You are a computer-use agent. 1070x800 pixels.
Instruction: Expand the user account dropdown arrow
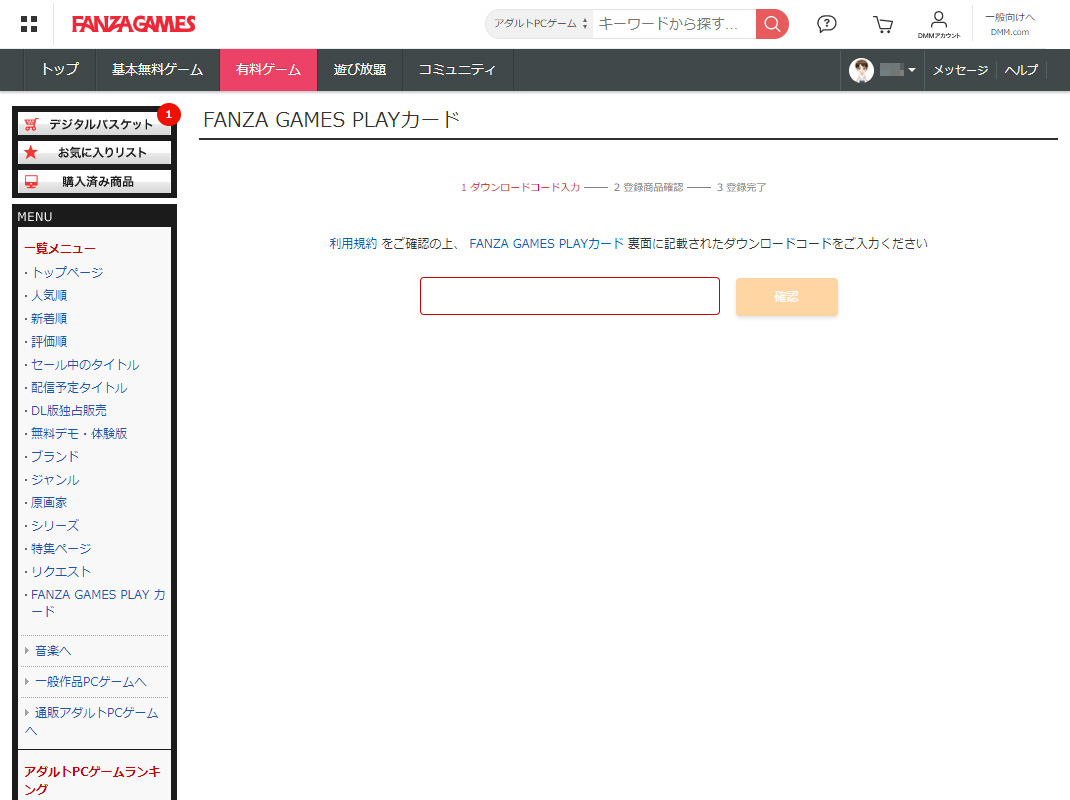912,70
